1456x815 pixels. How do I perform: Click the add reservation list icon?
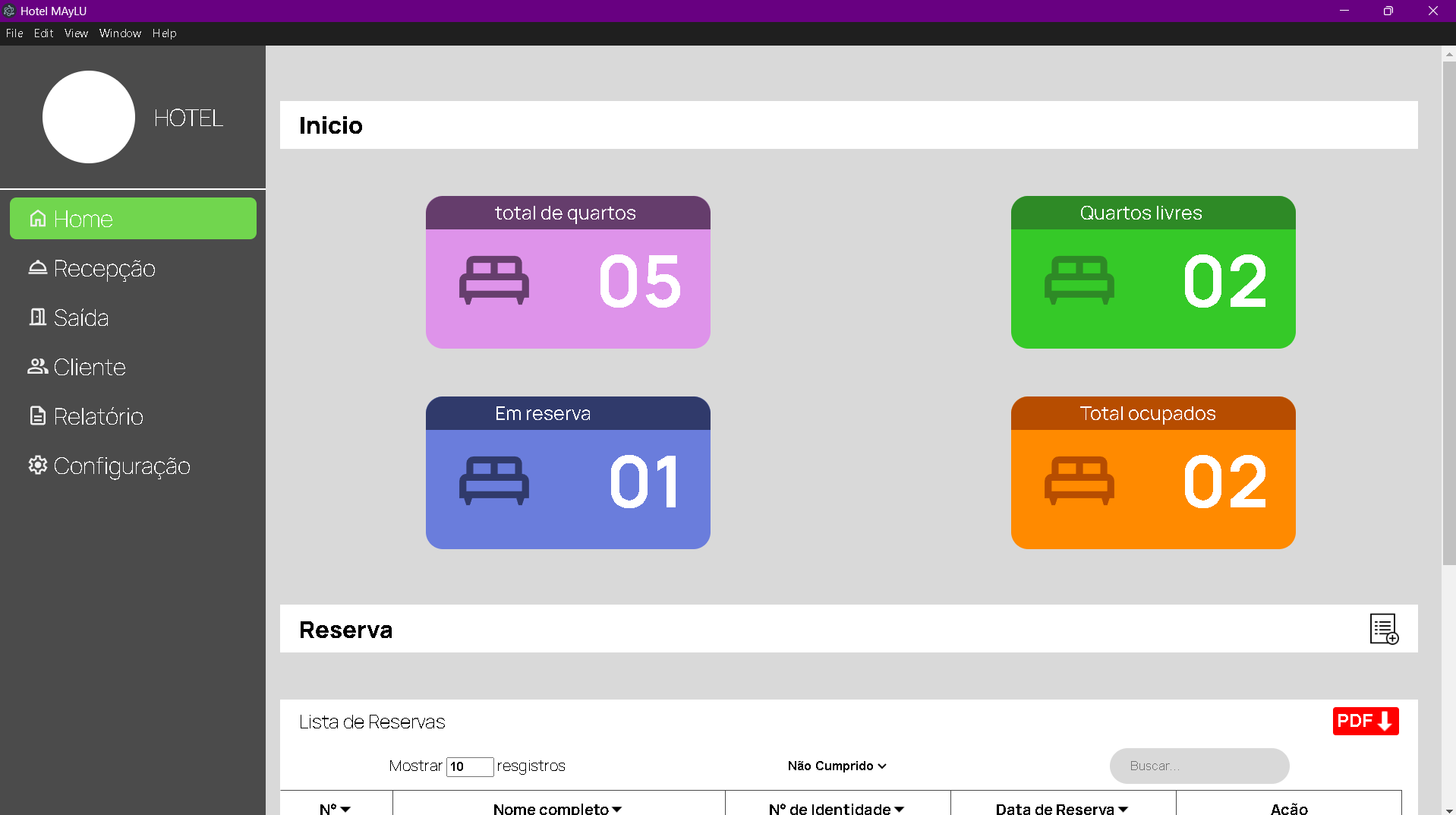[x=1383, y=629]
